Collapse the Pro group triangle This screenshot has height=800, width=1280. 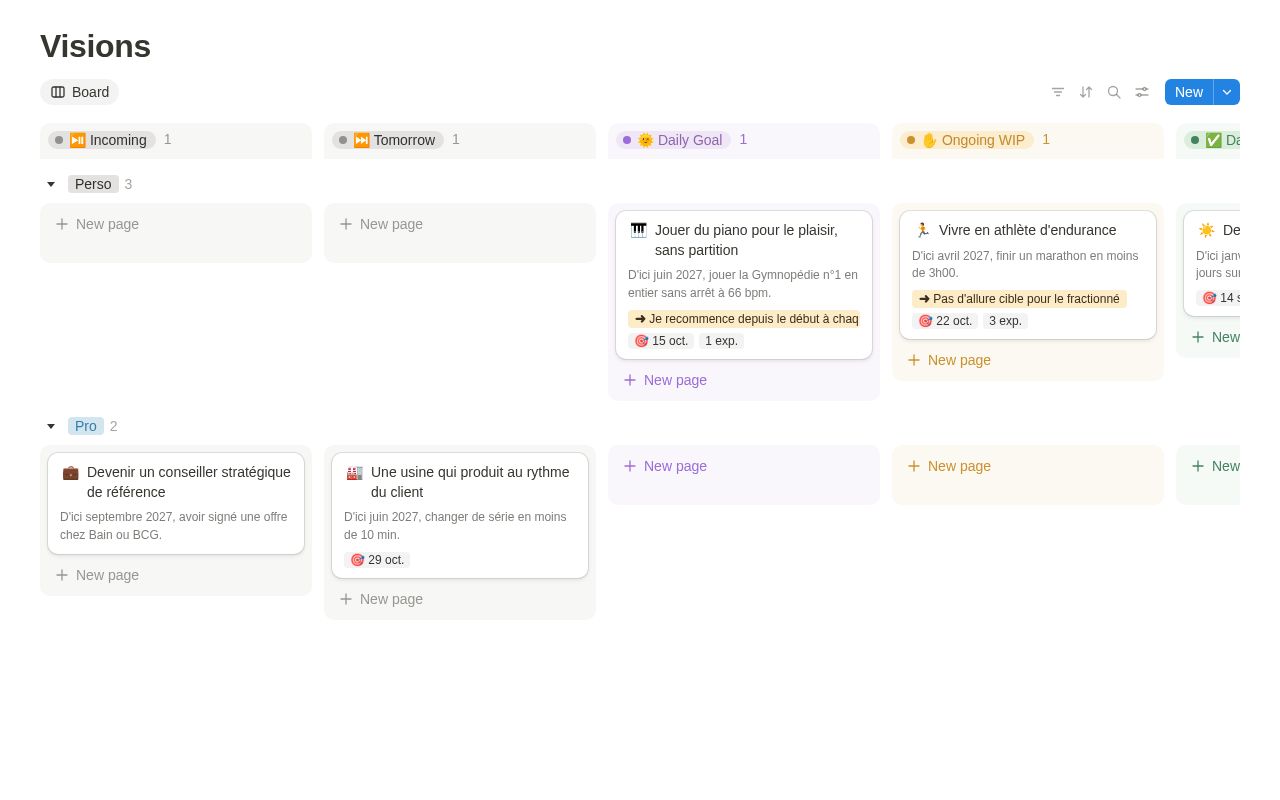pos(51,426)
